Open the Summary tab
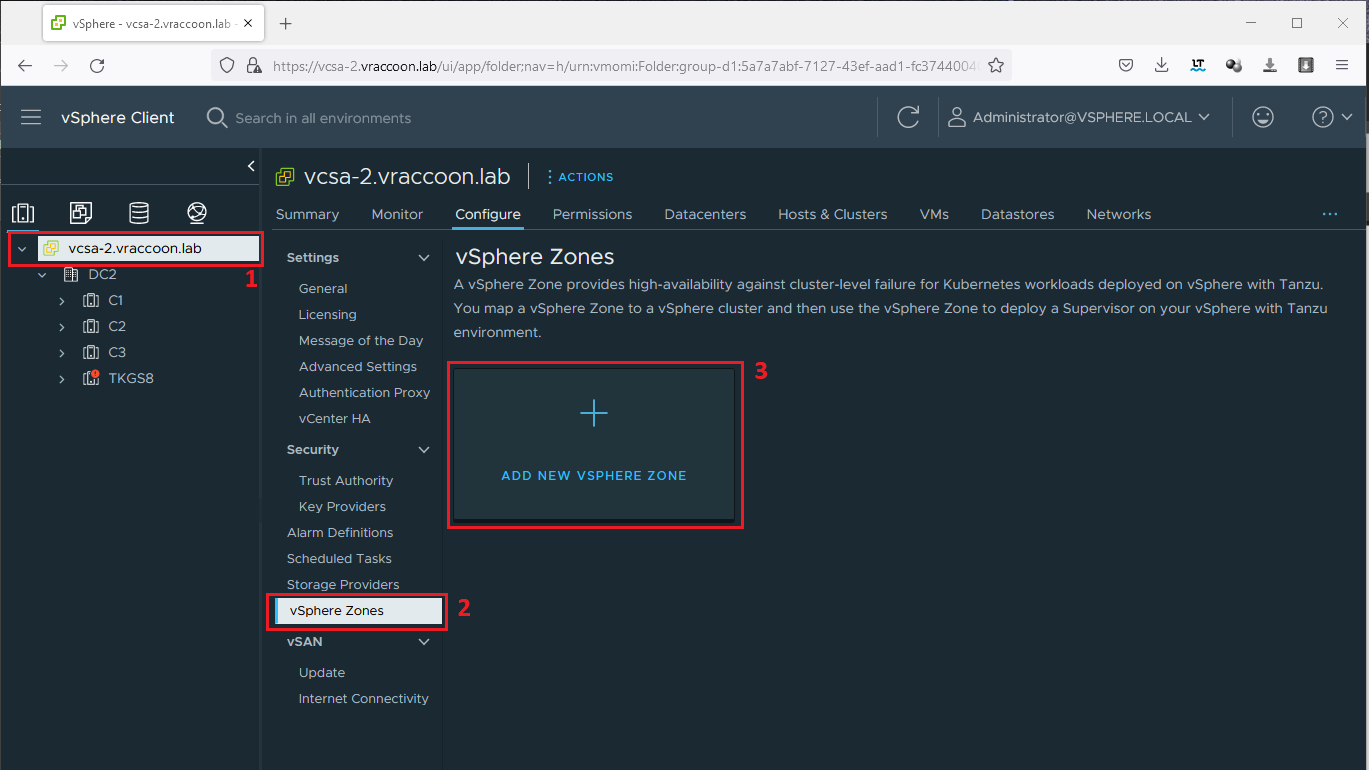Viewport: 1369px width, 770px height. (307, 214)
